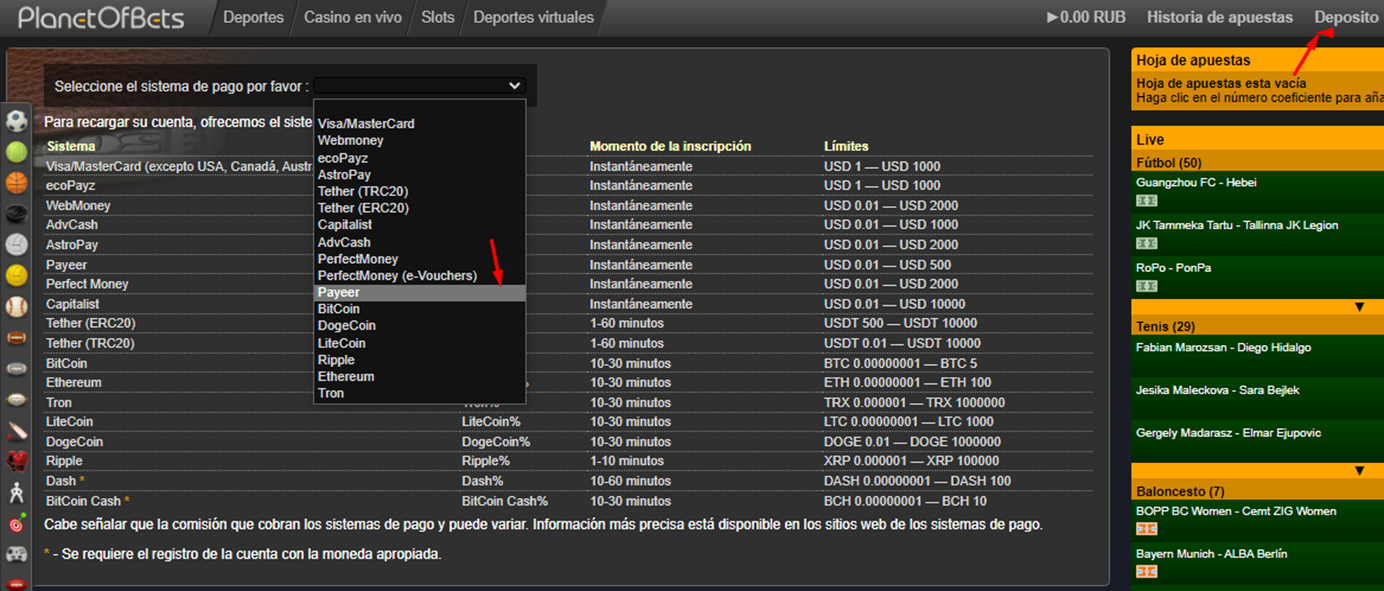
Task: Open BOPP BC Women - Cemt ZIG Women
Action: coord(1236,511)
